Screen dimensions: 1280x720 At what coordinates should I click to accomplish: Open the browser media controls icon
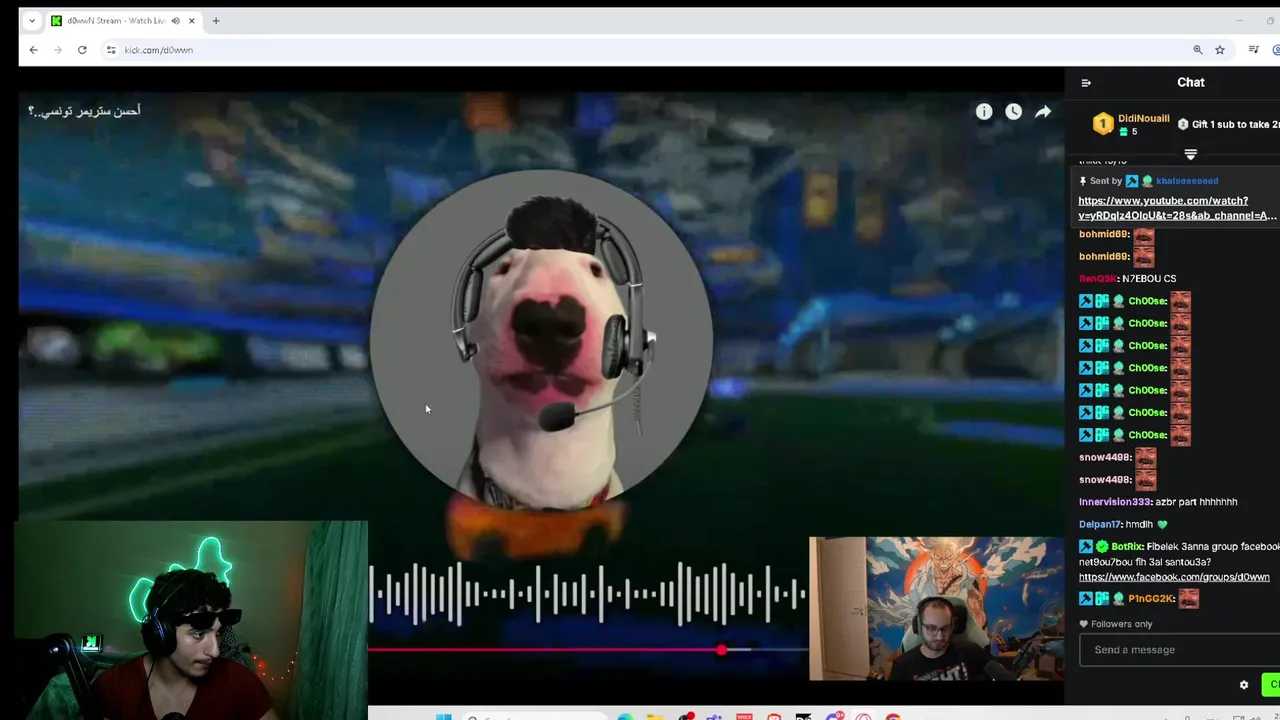coord(1253,50)
